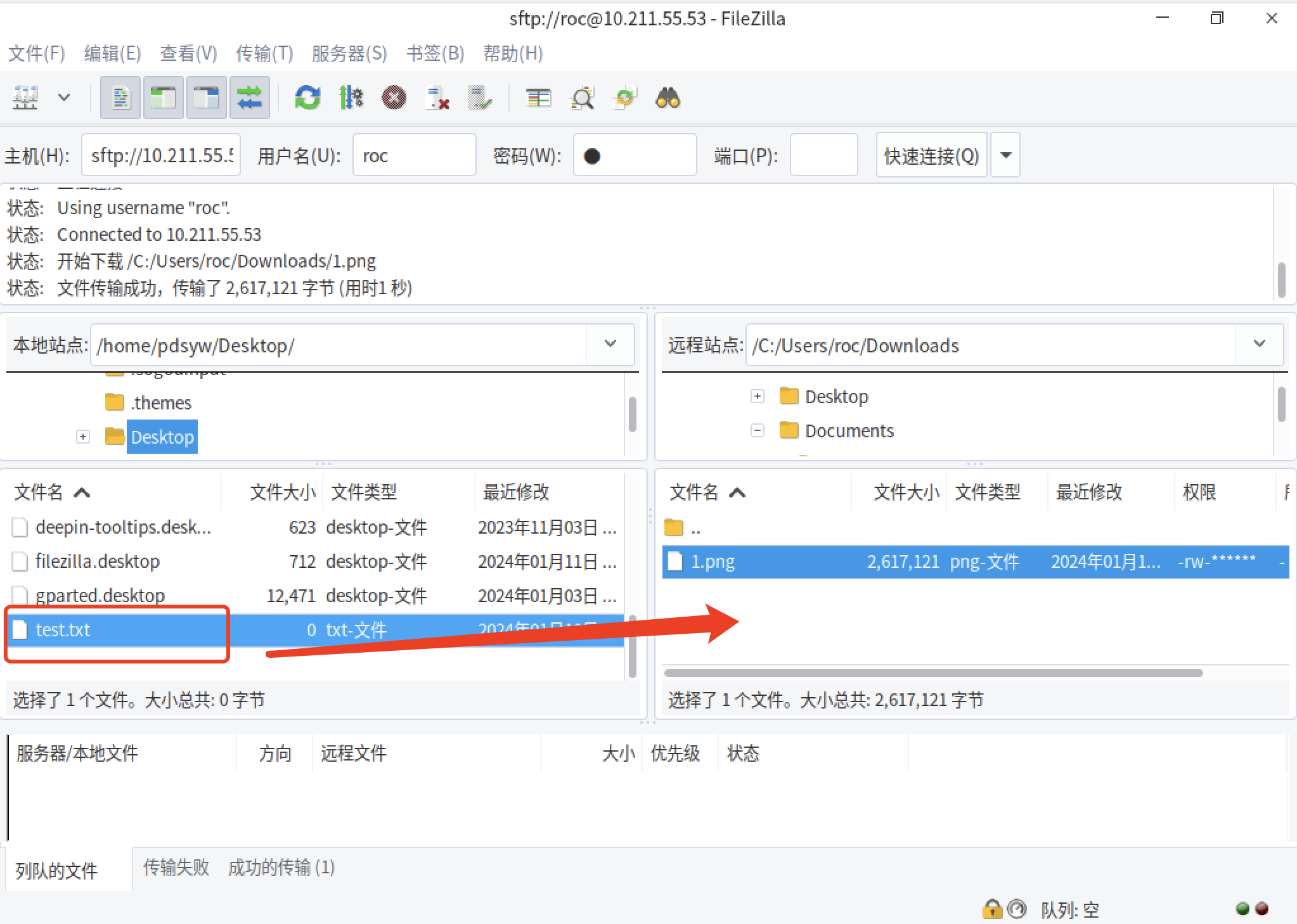Open the directory listing filters icon
Viewport: 1297px width, 924px height.
coord(538,98)
